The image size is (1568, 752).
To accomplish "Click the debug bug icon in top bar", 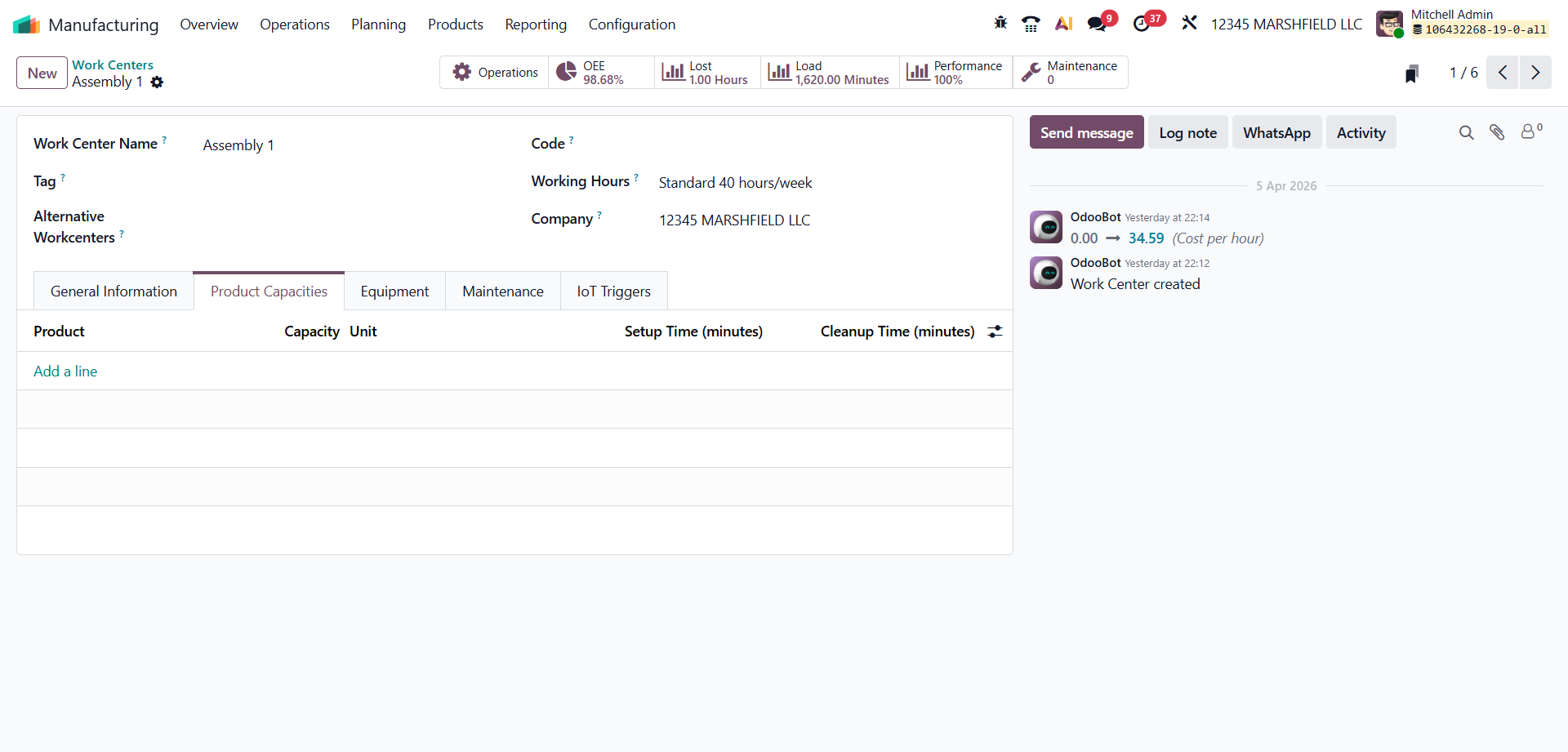I will point(1000,24).
